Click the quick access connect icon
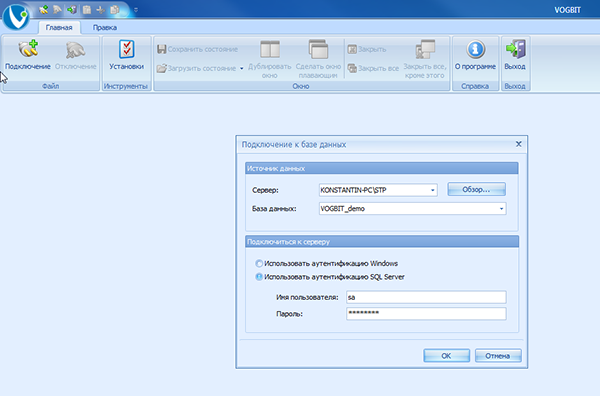 tap(44, 10)
